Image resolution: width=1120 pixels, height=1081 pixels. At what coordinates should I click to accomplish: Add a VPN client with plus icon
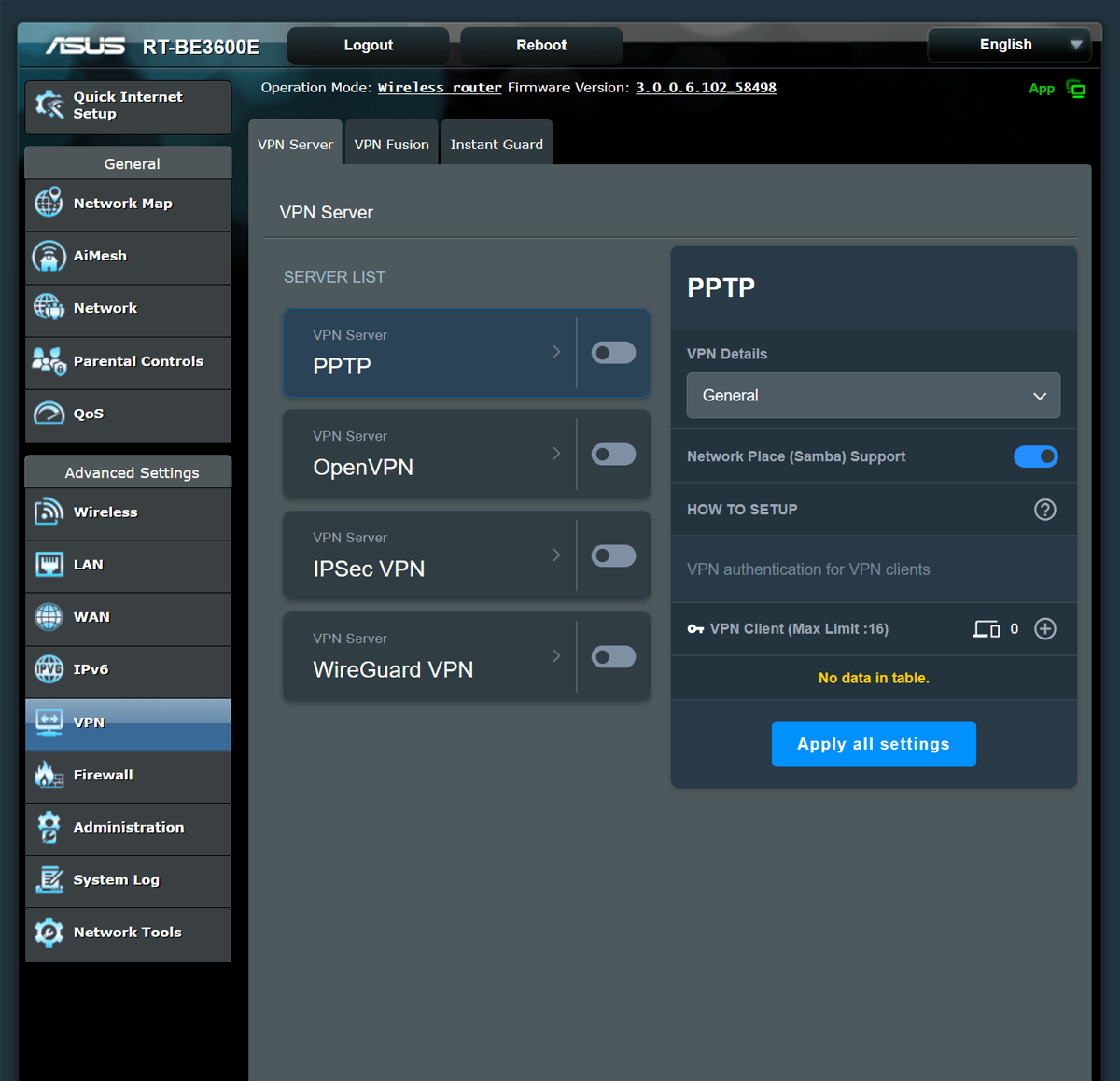tap(1045, 629)
